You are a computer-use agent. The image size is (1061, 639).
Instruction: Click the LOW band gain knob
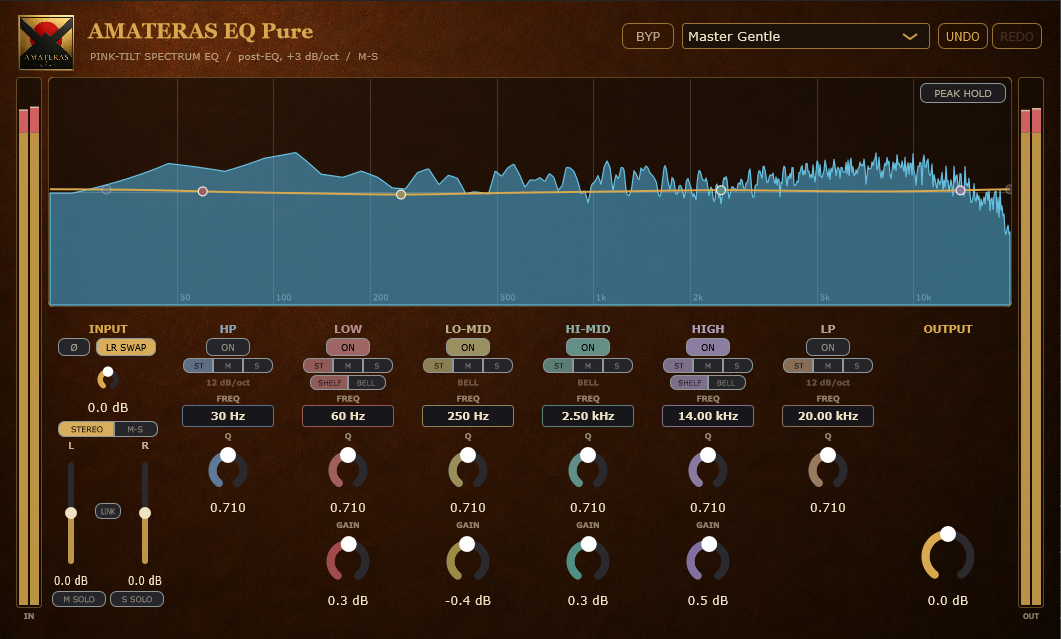point(348,559)
